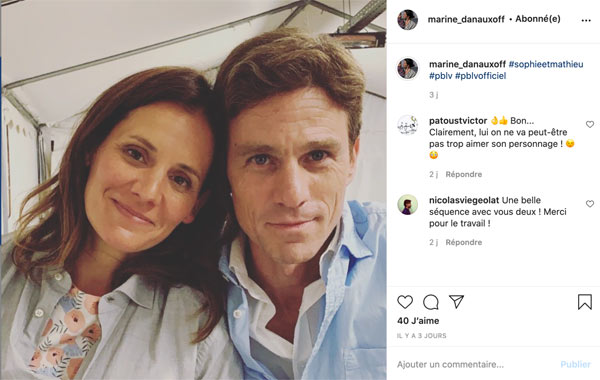Share the post via paper plane icon

click(457, 302)
